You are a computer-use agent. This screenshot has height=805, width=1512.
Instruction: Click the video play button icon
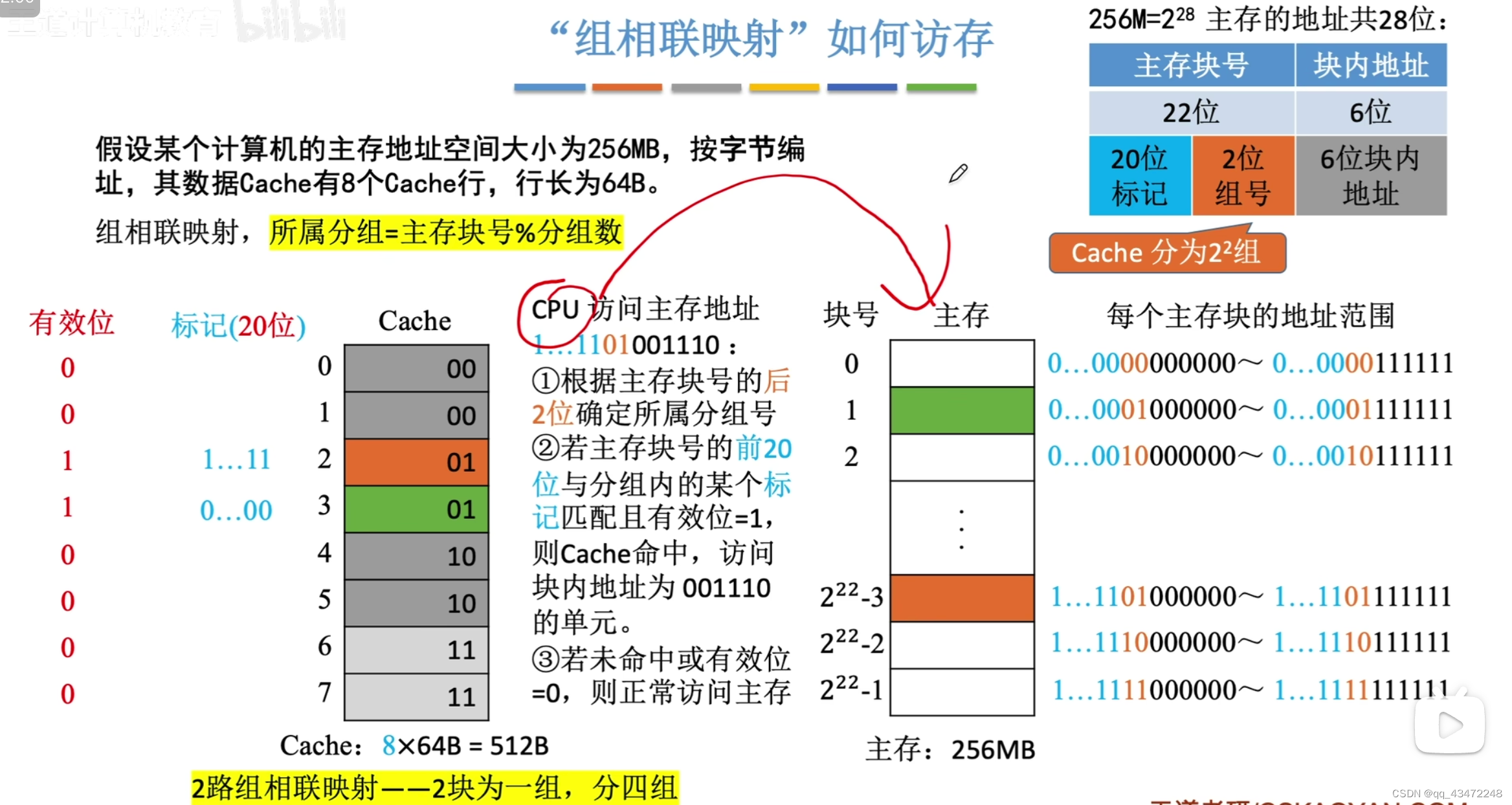pos(1450,725)
